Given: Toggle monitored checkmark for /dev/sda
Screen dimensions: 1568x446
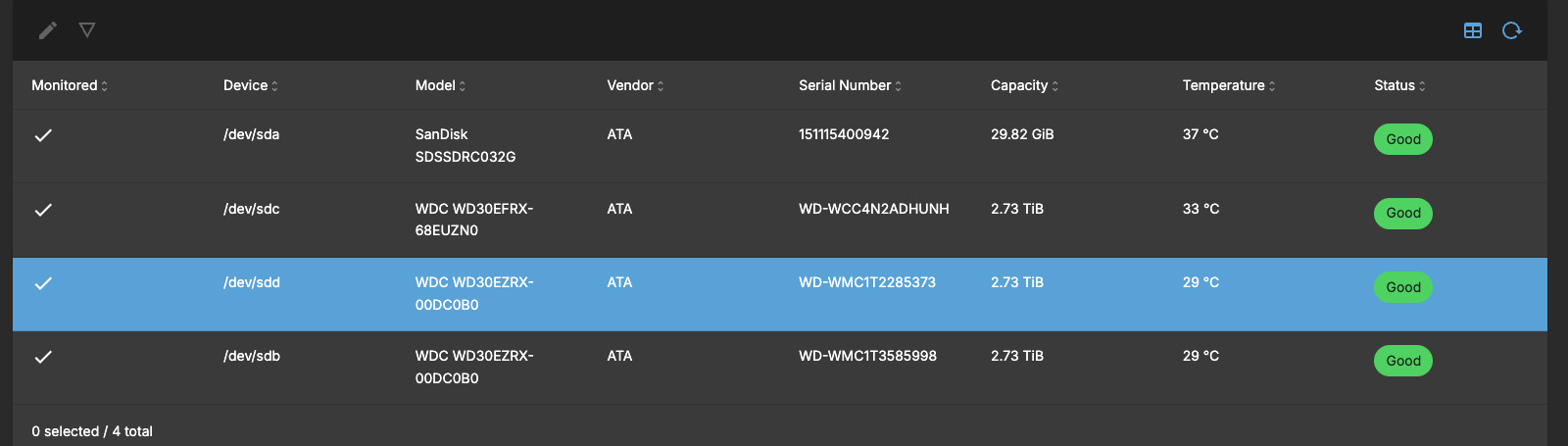Looking at the screenshot, I should coord(43,135).
